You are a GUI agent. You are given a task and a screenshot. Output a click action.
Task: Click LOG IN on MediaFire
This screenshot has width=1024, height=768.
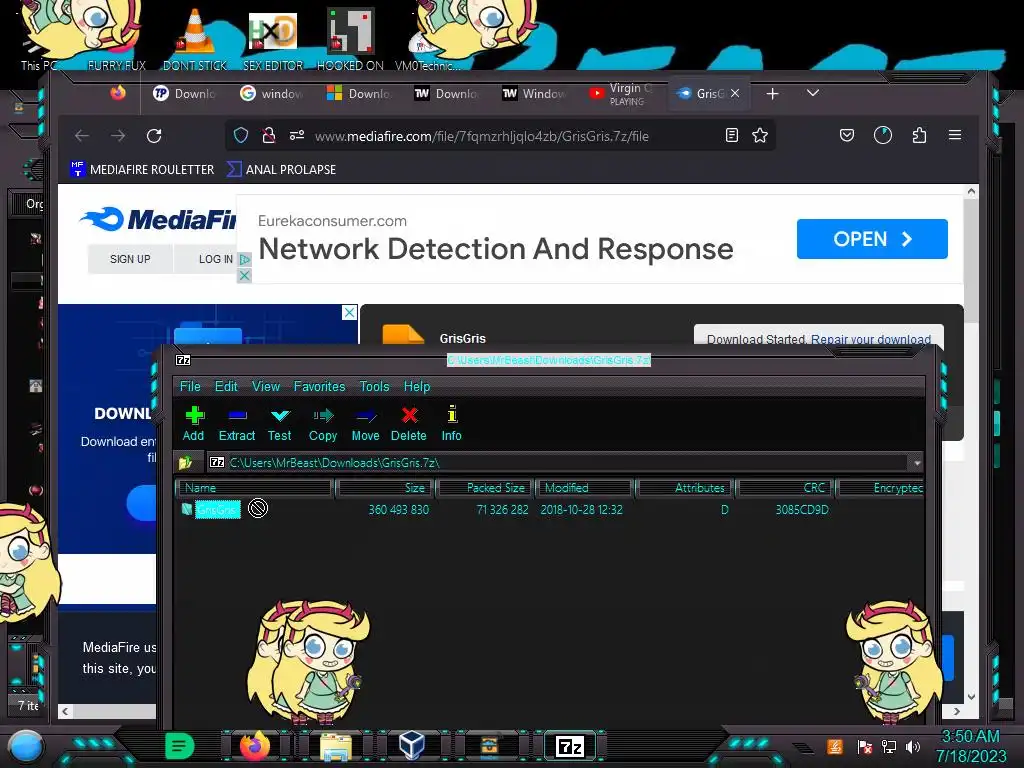tap(216, 259)
